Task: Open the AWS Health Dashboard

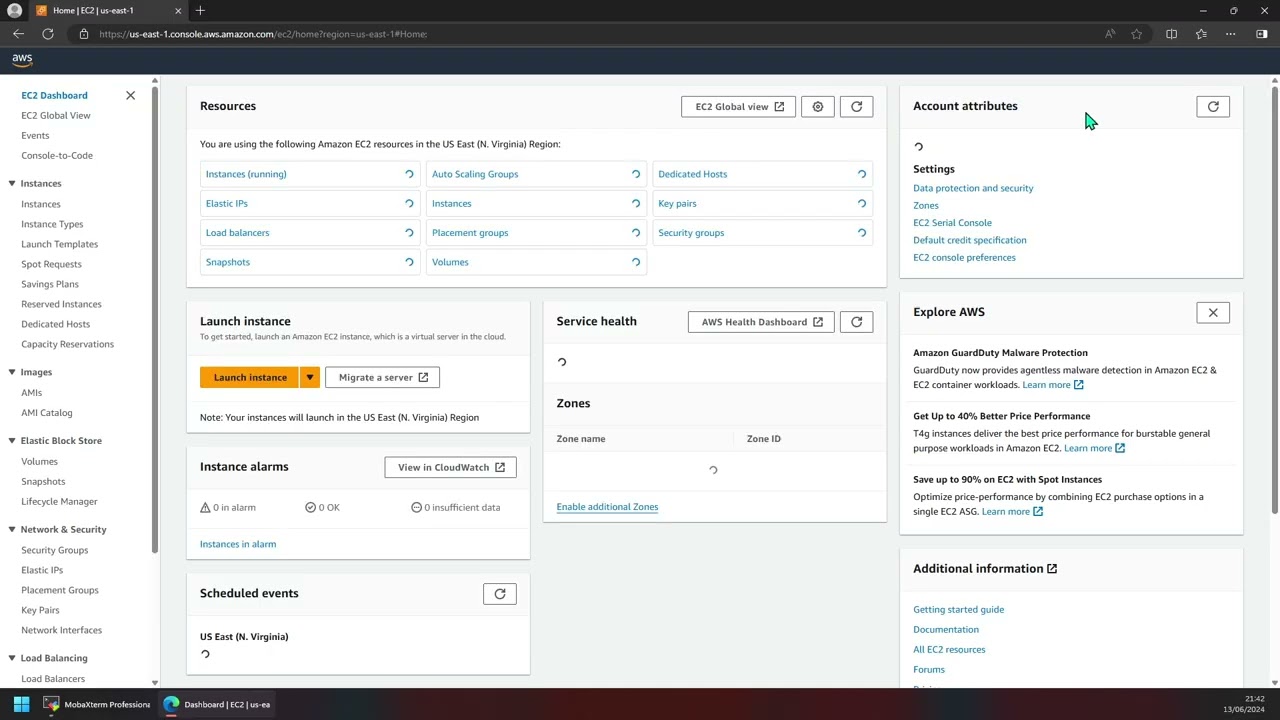Action: coord(761,322)
